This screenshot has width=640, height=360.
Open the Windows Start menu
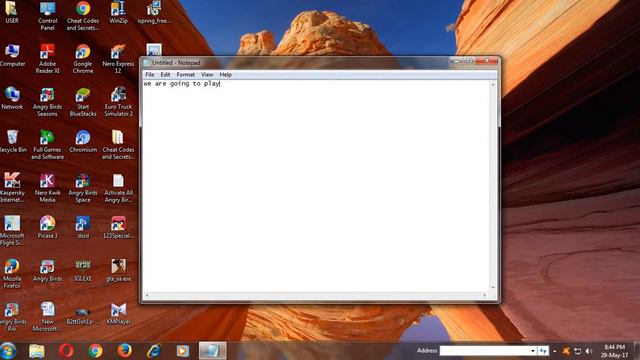pyautogui.click(x=8, y=351)
